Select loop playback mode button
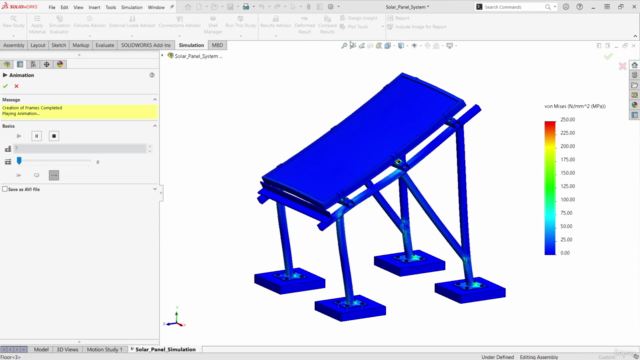Image resolution: width=640 pixels, height=360 pixels. coord(36,175)
